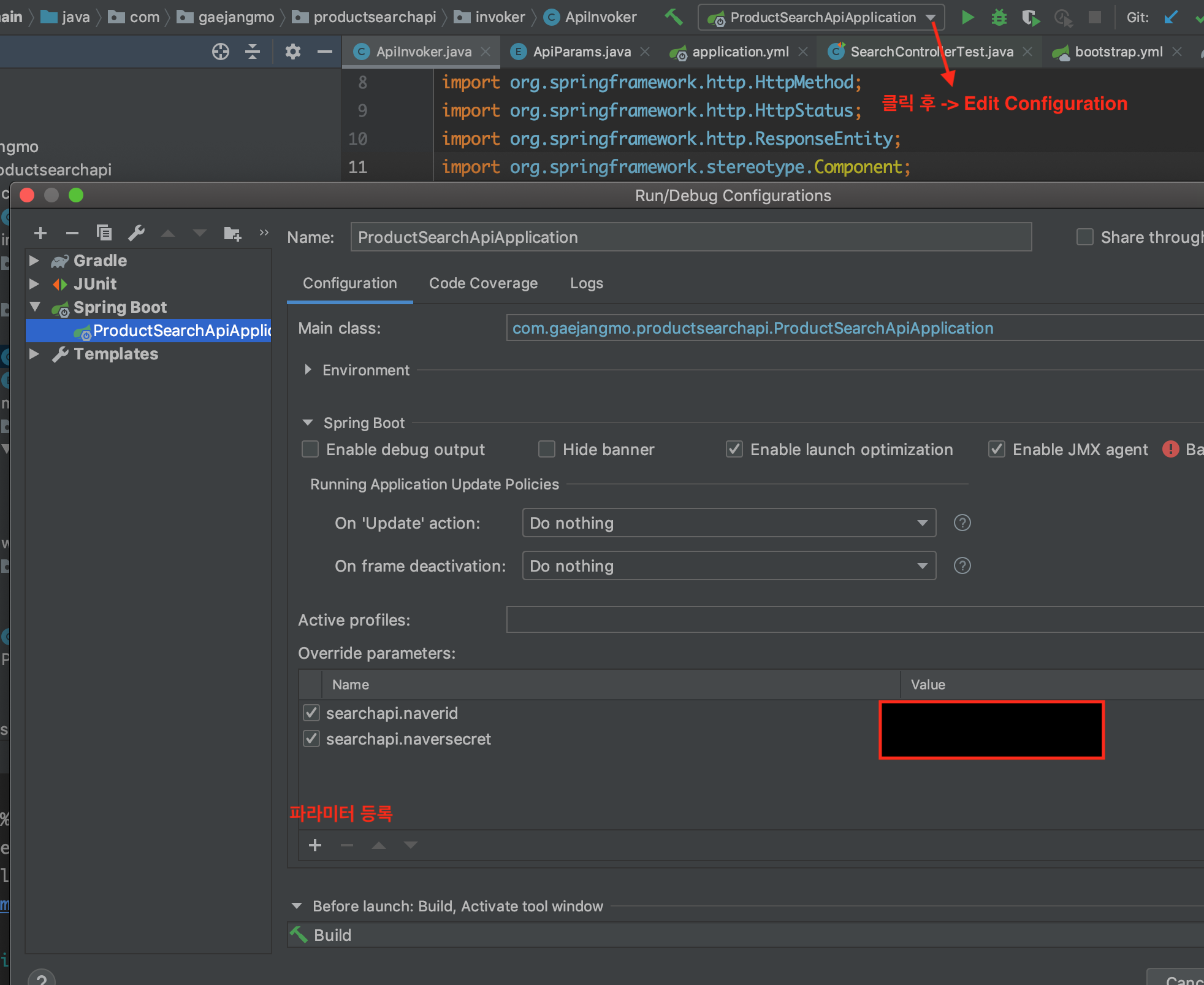Click the help icon beside Update action
Viewport: 1204px width, 985px height.
(962, 523)
